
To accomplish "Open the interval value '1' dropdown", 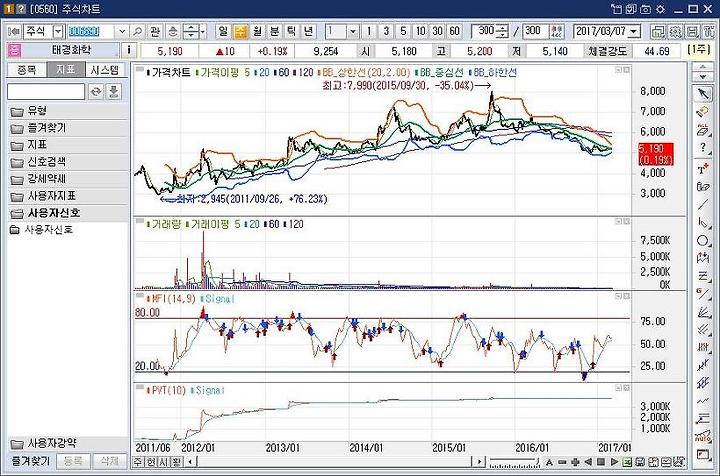I will (x=352, y=32).
